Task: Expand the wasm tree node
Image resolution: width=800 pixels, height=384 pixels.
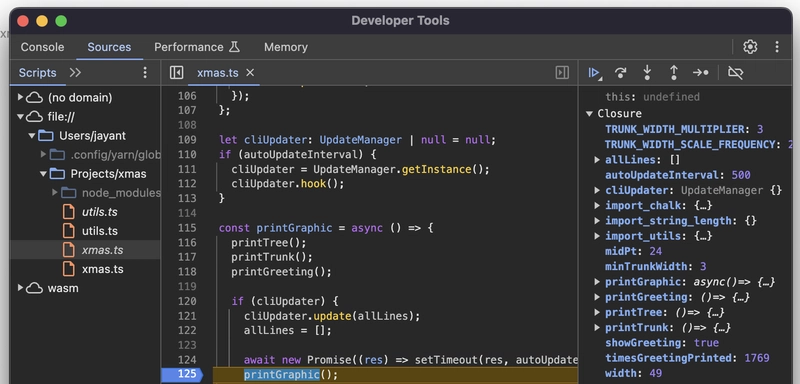Action: click(x=20, y=288)
